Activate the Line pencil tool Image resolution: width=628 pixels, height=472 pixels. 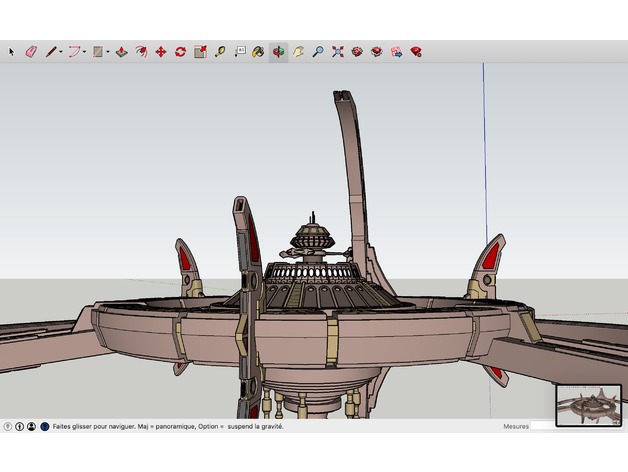(50, 51)
